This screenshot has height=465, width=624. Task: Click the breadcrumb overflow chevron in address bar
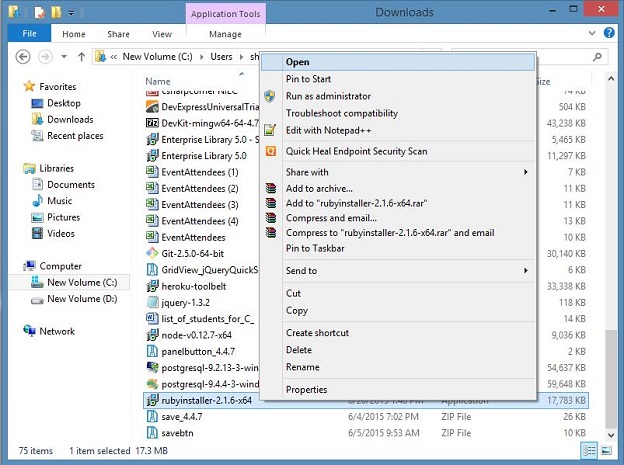coord(113,57)
